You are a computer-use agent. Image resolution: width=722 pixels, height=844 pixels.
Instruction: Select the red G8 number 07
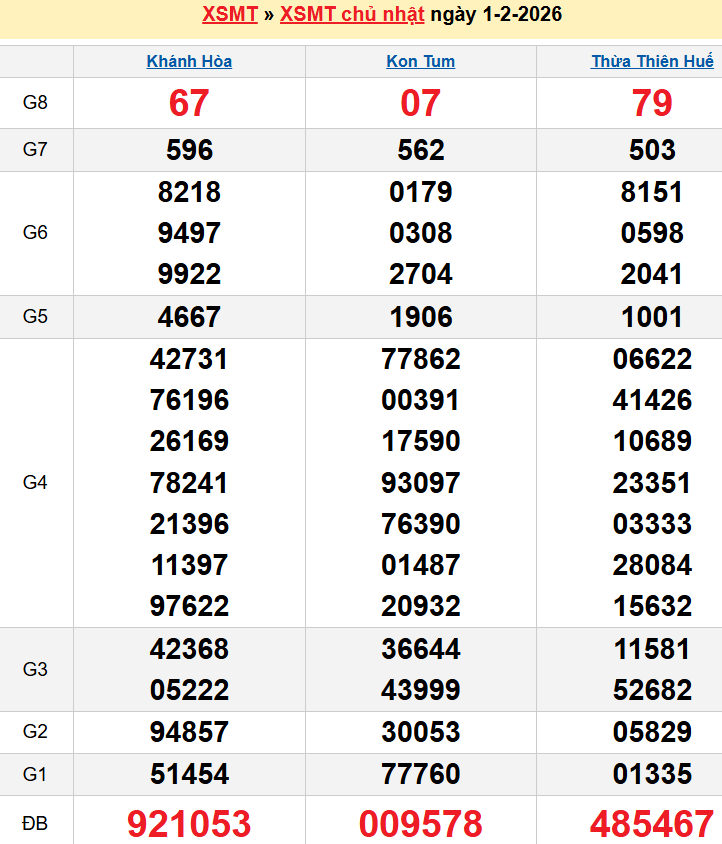click(420, 103)
